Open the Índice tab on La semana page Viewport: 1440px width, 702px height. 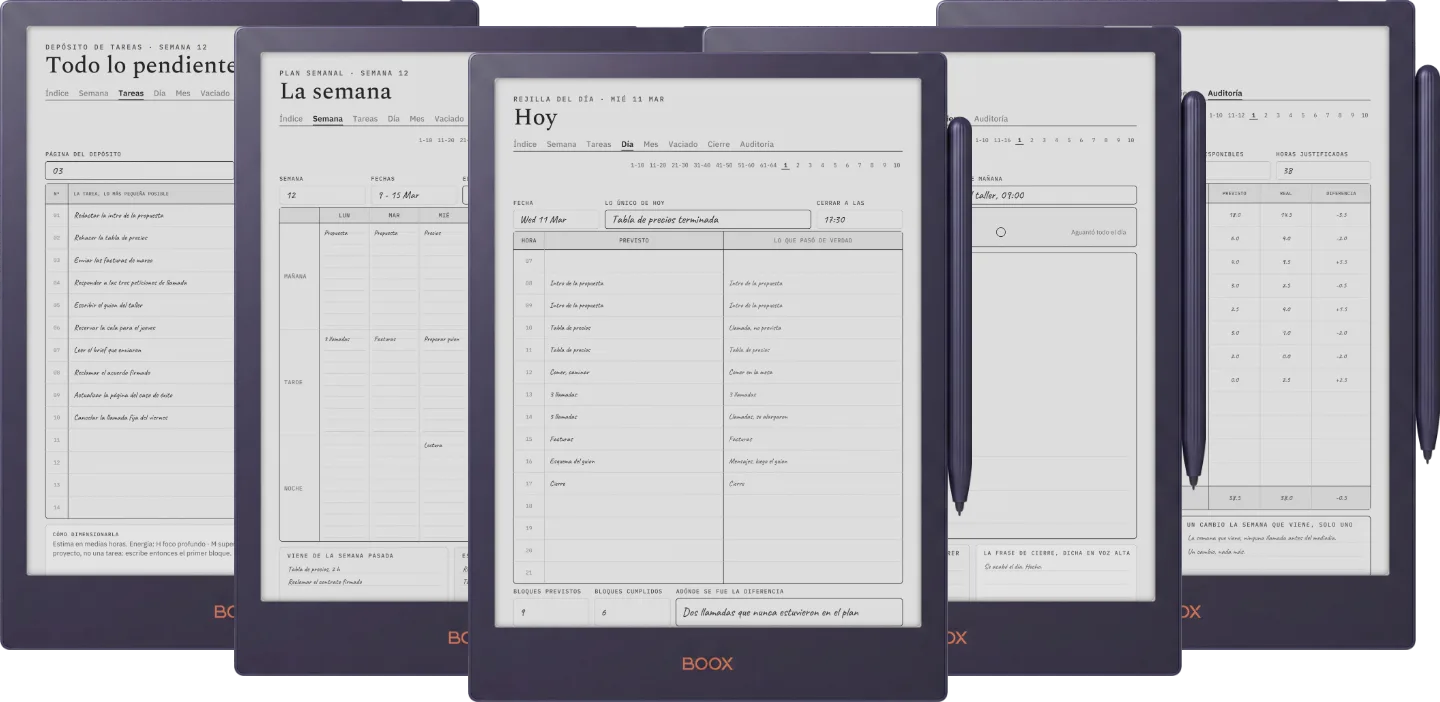pyautogui.click(x=291, y=119)
